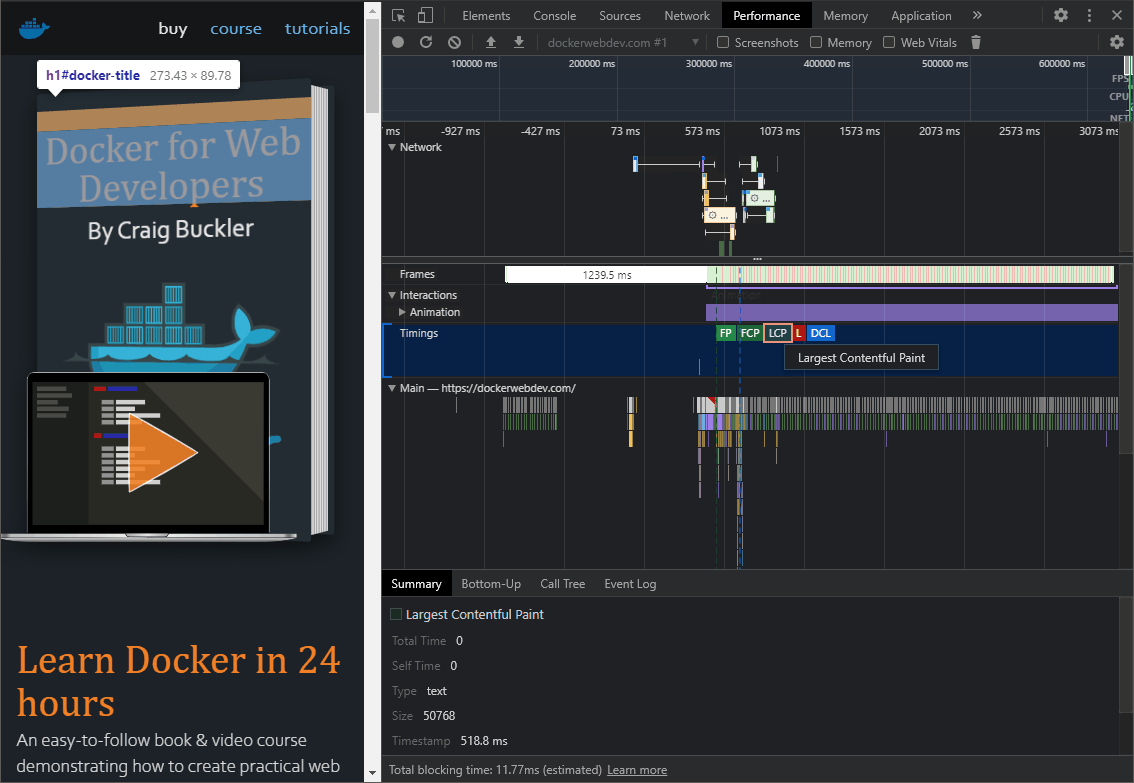1134x783 pixels.
Task: Load a profile with upload icon
Action: coord(490,42)
